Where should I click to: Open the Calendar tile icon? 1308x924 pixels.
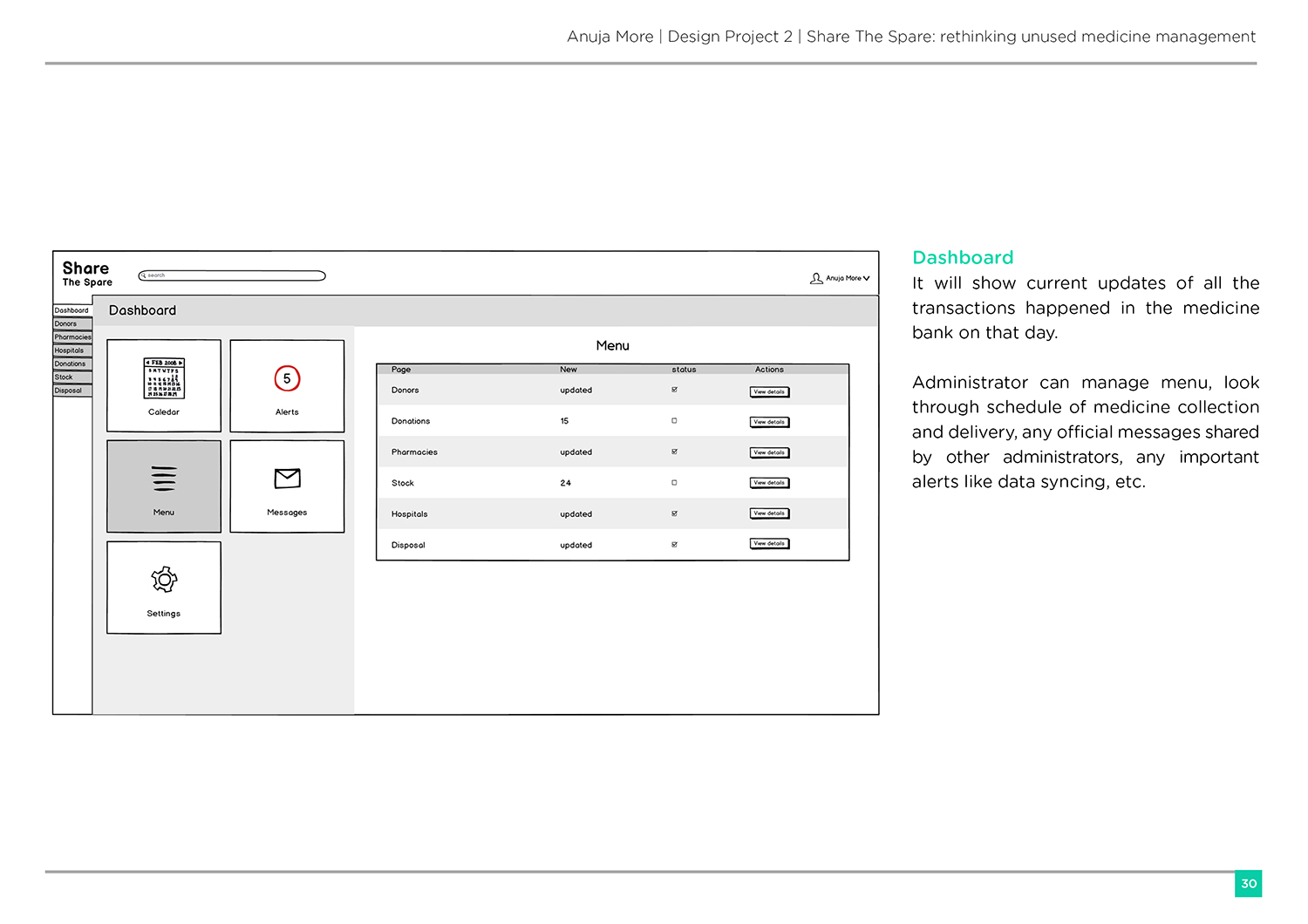(164, 378)
